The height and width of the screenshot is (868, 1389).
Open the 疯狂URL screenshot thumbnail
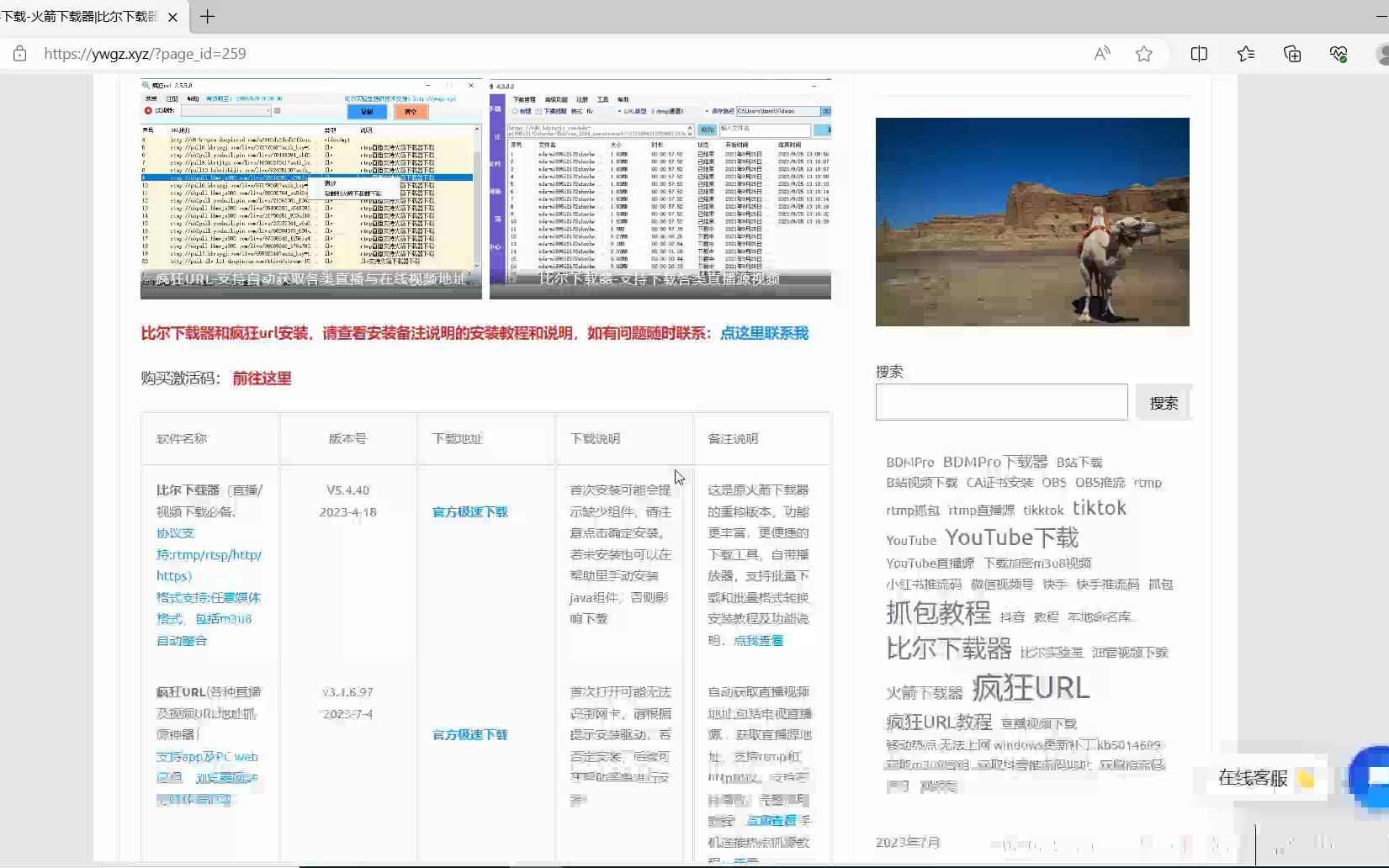coord(311,188)
